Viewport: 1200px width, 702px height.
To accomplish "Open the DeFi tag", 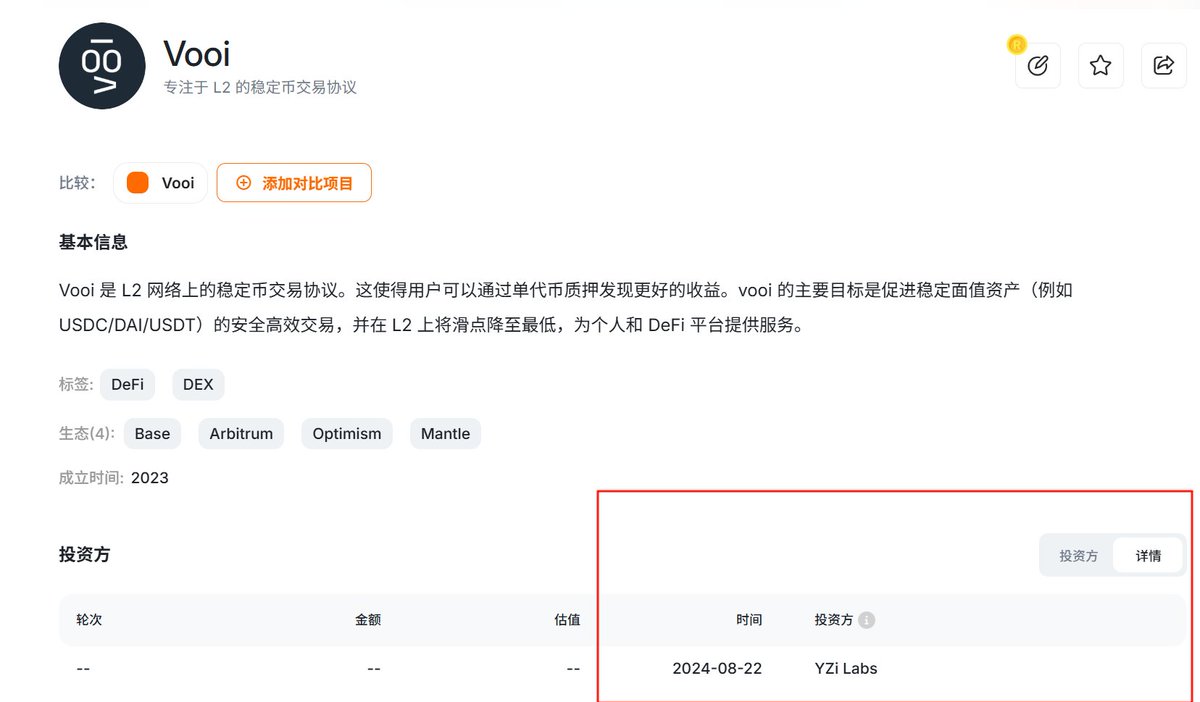I will tap(128, 384).
